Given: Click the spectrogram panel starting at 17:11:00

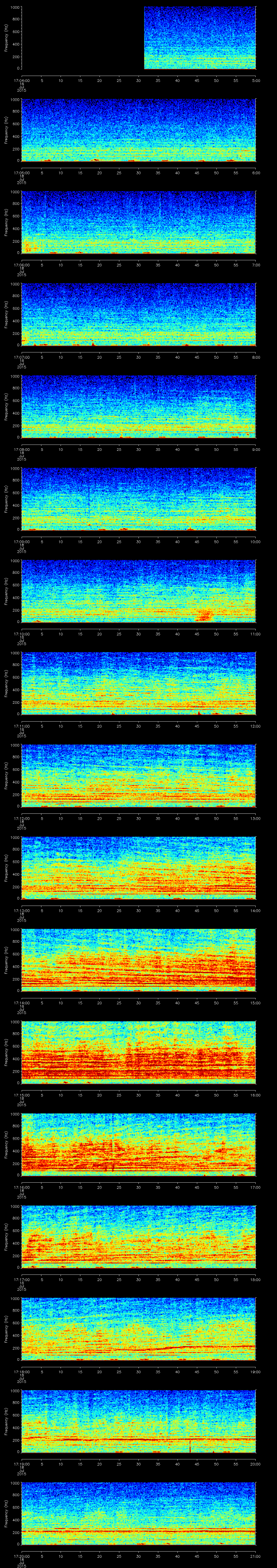Looking at the screenshot, I should click(x=139, y=683).
